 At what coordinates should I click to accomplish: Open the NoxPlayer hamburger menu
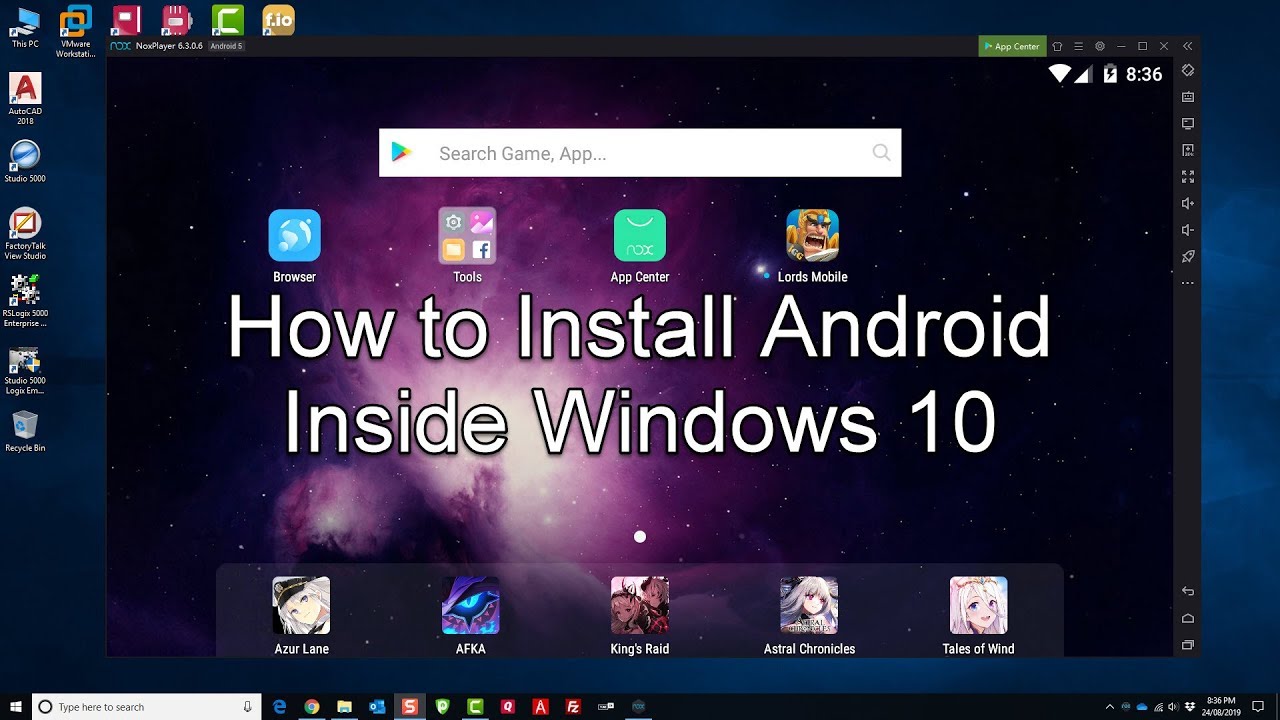click(1078, 46)
